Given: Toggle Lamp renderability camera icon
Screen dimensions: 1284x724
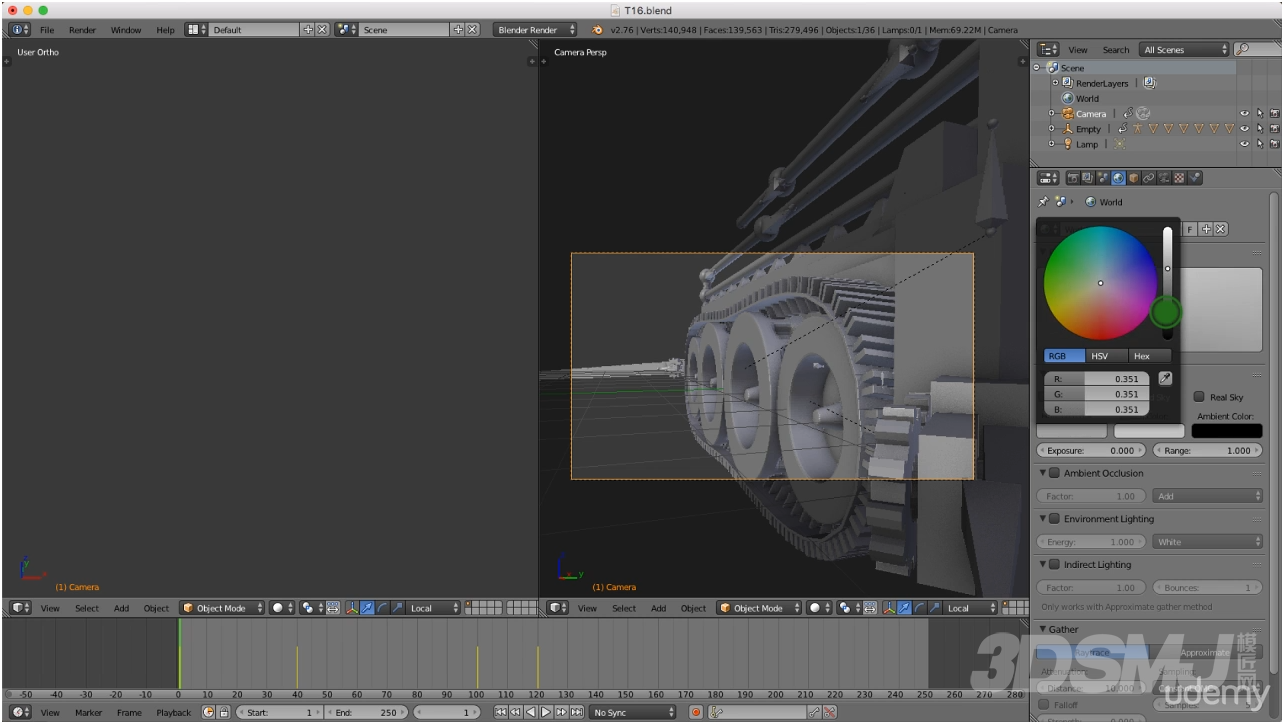Looking at the screenshot, I should point(1275,144).
